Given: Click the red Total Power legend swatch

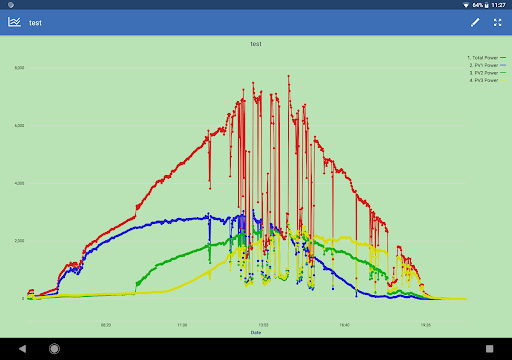Looking at the screenshot, I should [x=503, y=58].
